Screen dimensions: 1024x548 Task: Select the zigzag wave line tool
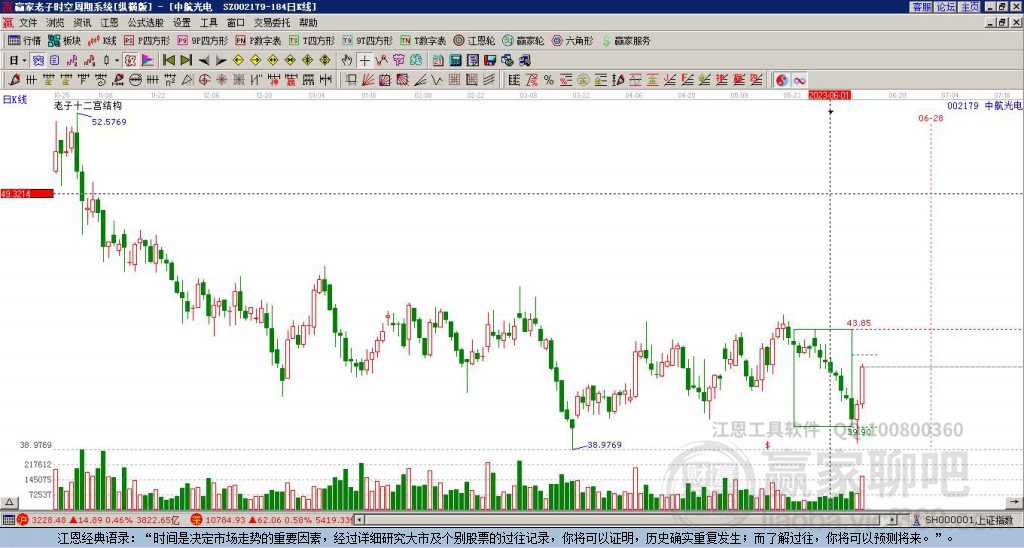pos(437,80)
